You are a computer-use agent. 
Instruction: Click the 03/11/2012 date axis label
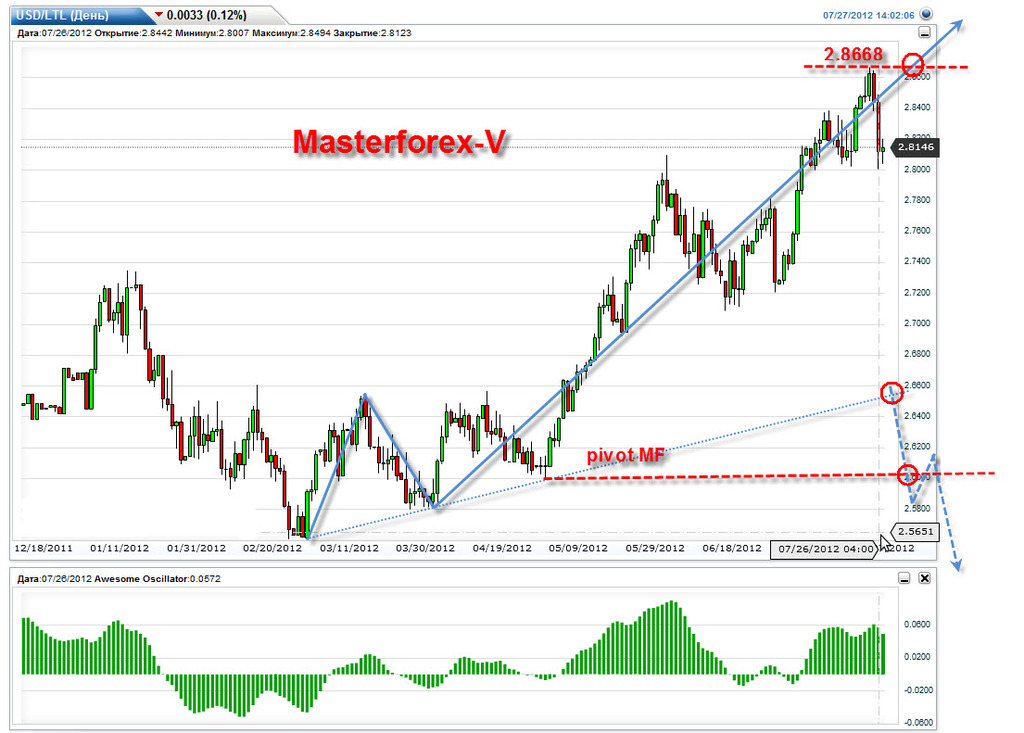click(349, 548)
